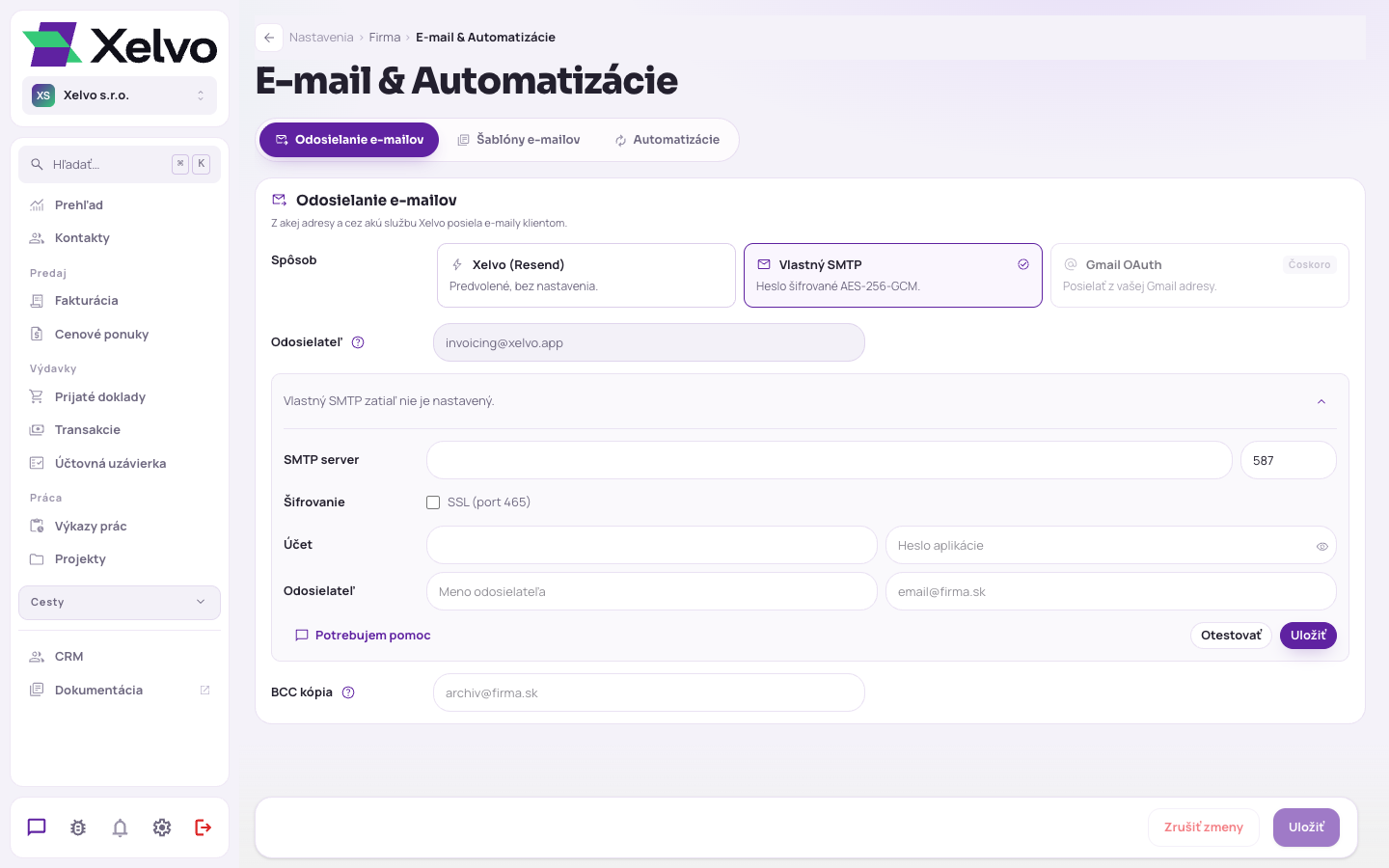Open Výkazy prác in sidebar
The height and width of the screenshot is (868, 1389).
pos(120,527)
